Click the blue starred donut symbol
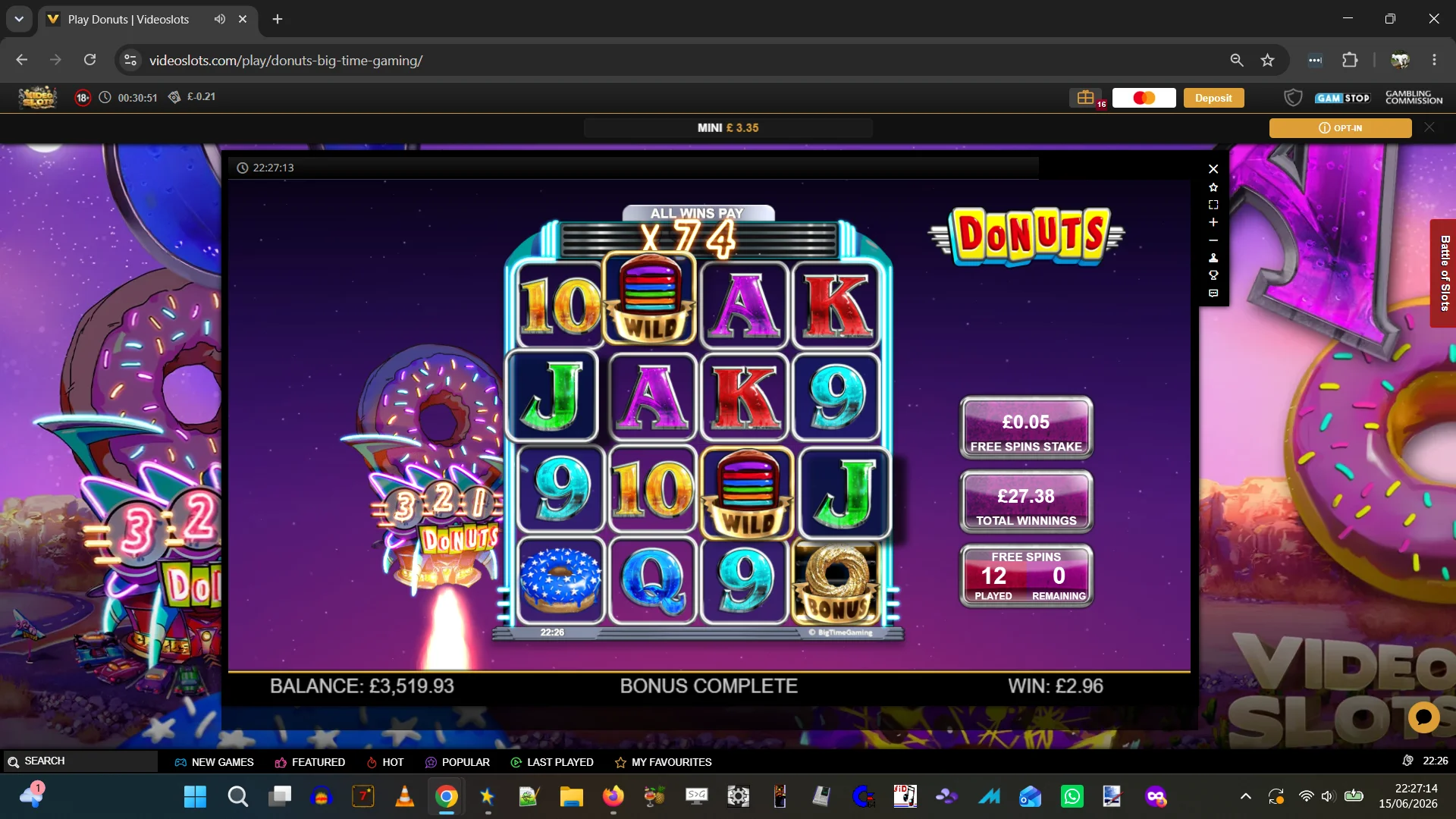The height and width of the screenshot is (819, 1456). (561, 580)
